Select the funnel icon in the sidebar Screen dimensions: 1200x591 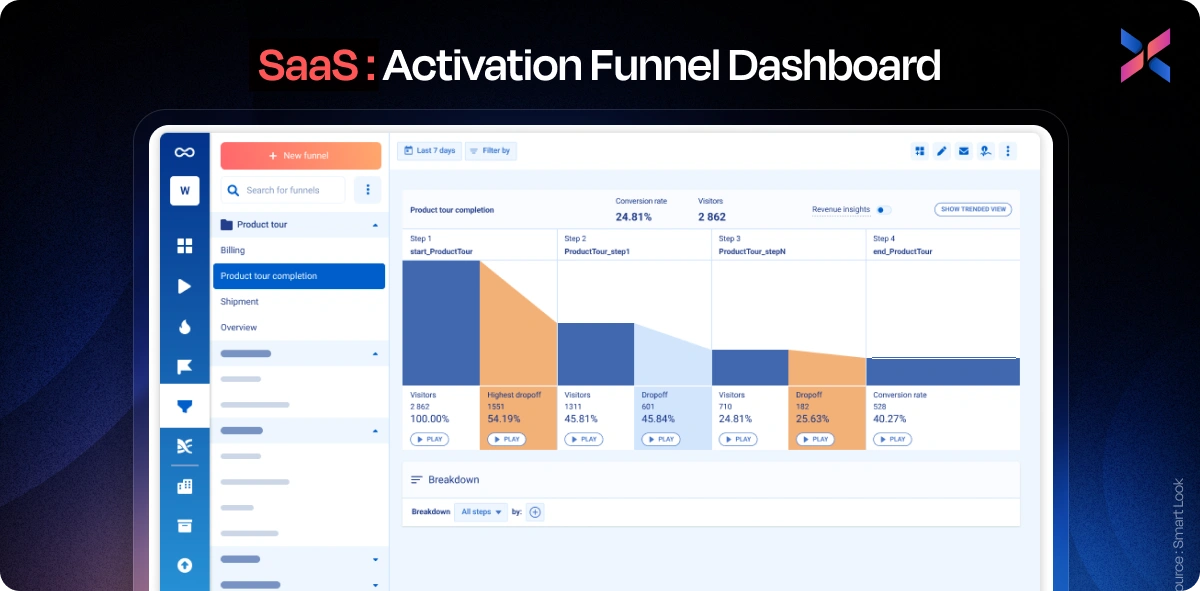click(184, 406)
